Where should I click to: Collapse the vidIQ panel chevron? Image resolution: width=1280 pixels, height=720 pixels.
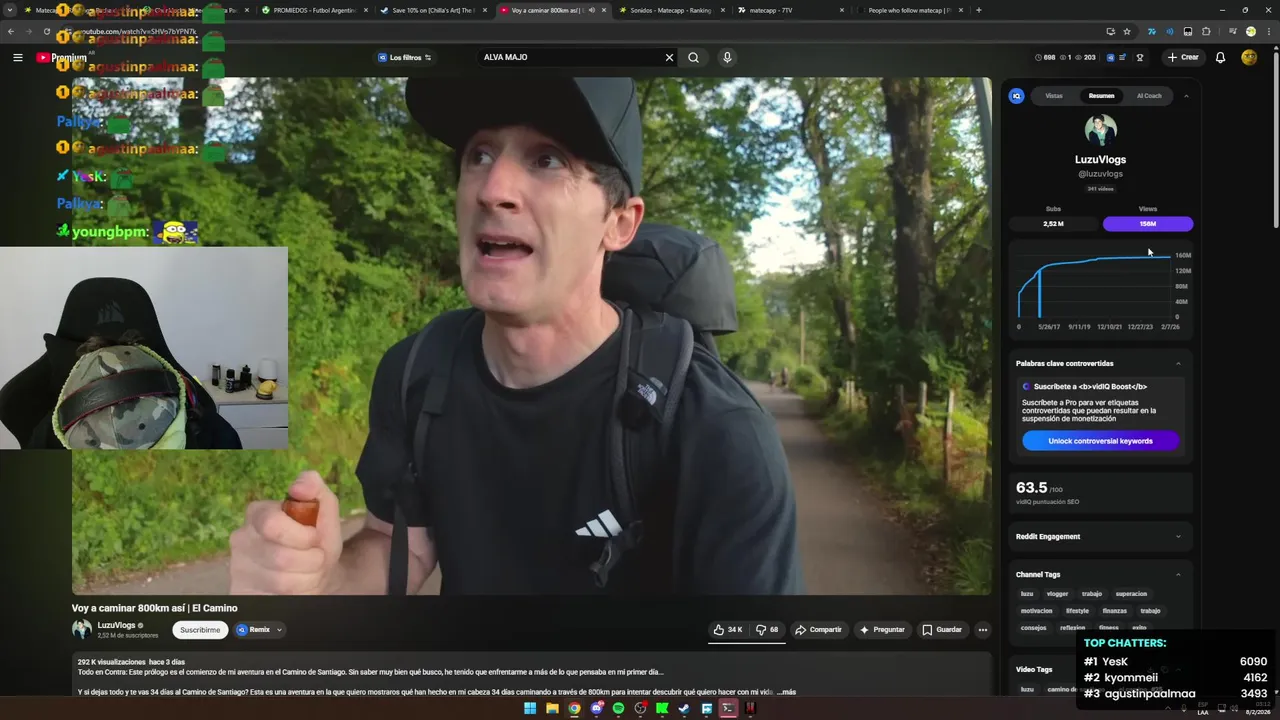pos(1186,96)
